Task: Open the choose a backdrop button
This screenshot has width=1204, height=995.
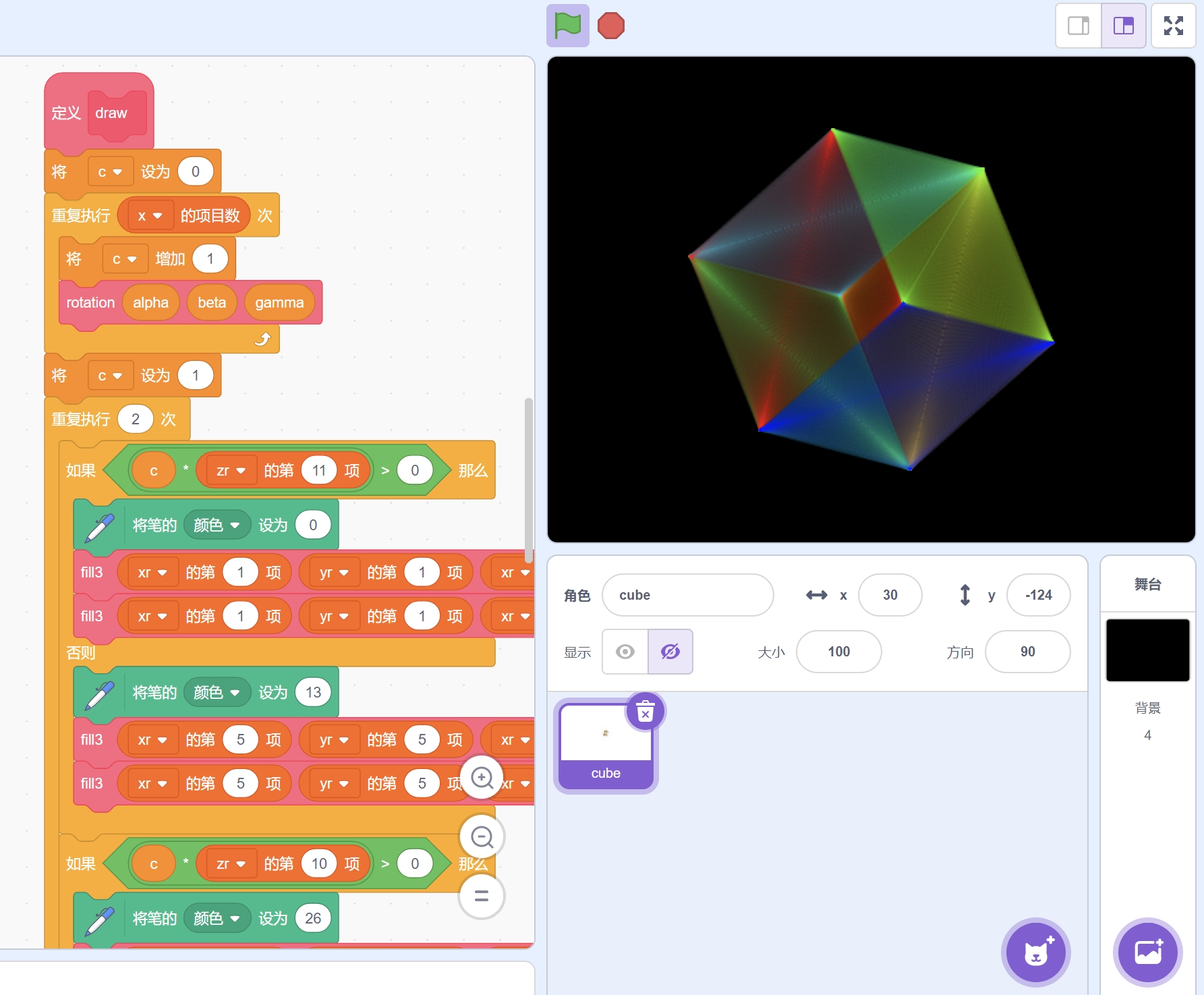Action: (x=1147, y=952)
